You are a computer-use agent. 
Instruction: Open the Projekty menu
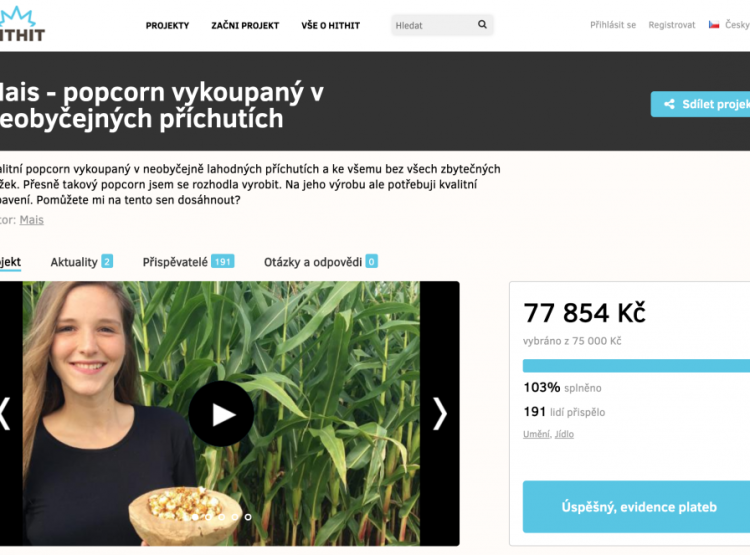(167, 26)
